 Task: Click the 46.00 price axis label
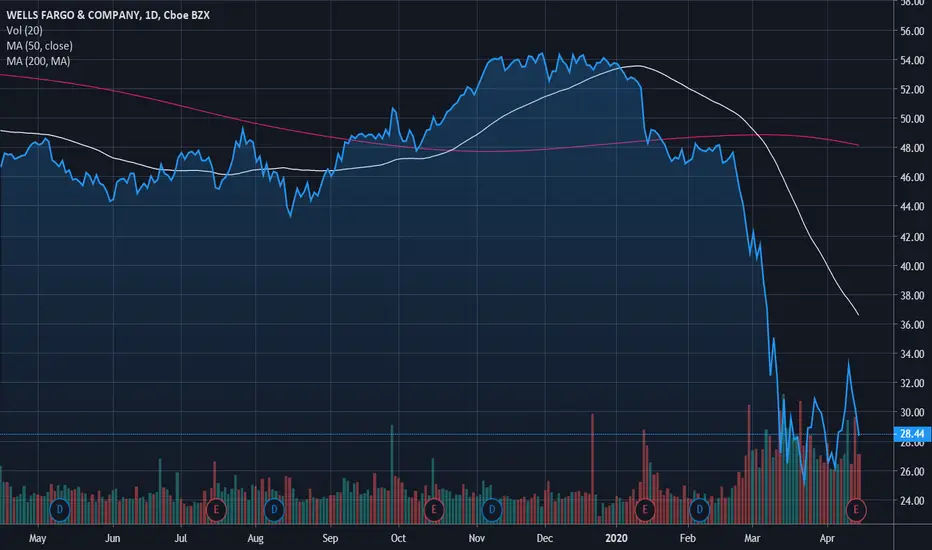click(912, 177)
